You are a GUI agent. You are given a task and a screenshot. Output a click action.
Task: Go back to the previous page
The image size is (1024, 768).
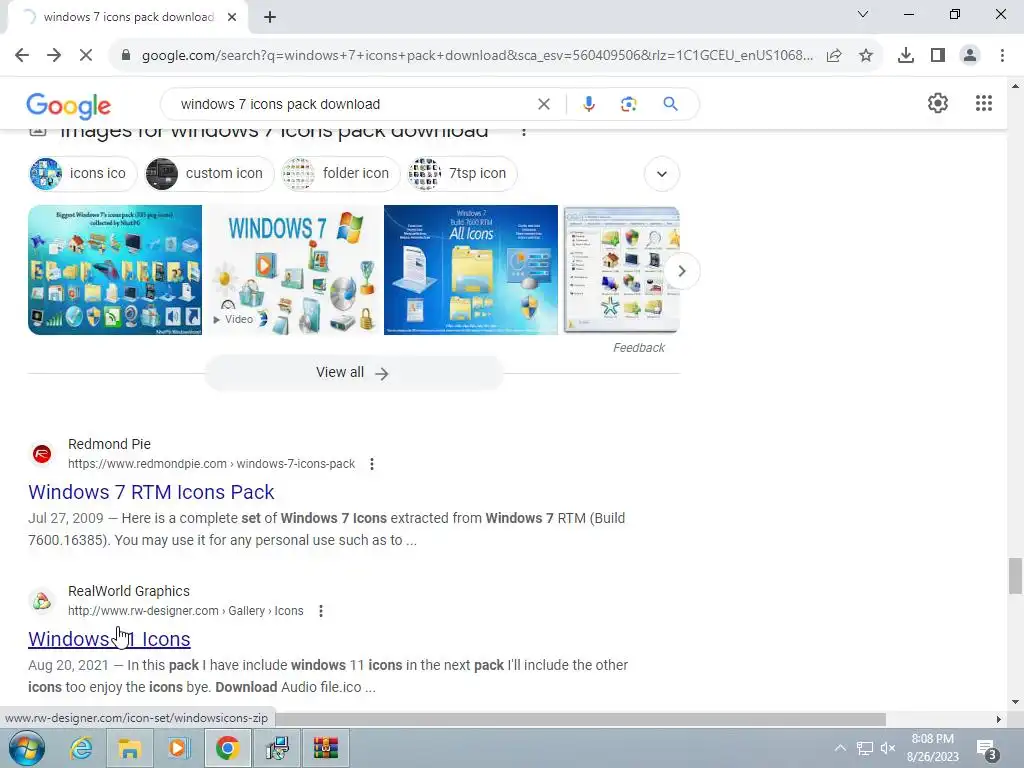tap(22, 56)
